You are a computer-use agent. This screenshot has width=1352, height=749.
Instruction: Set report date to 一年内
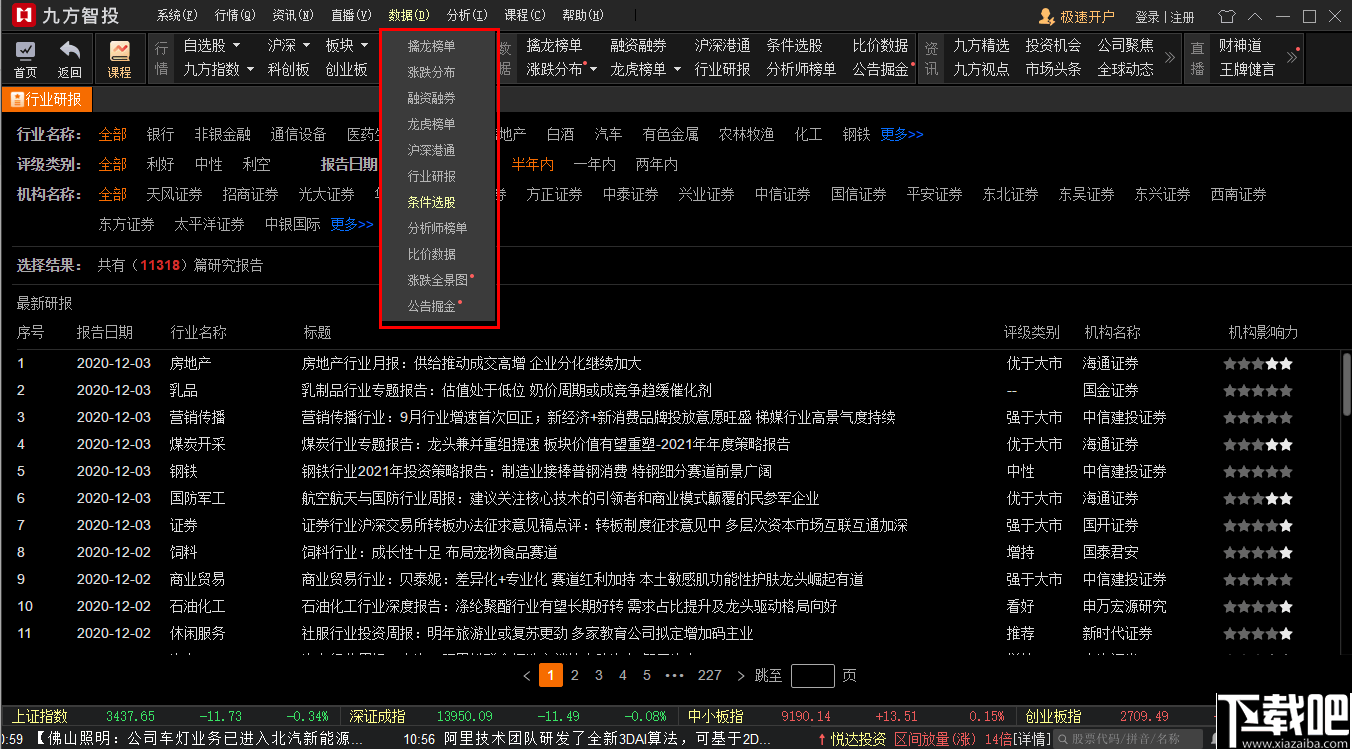[595, 164]
